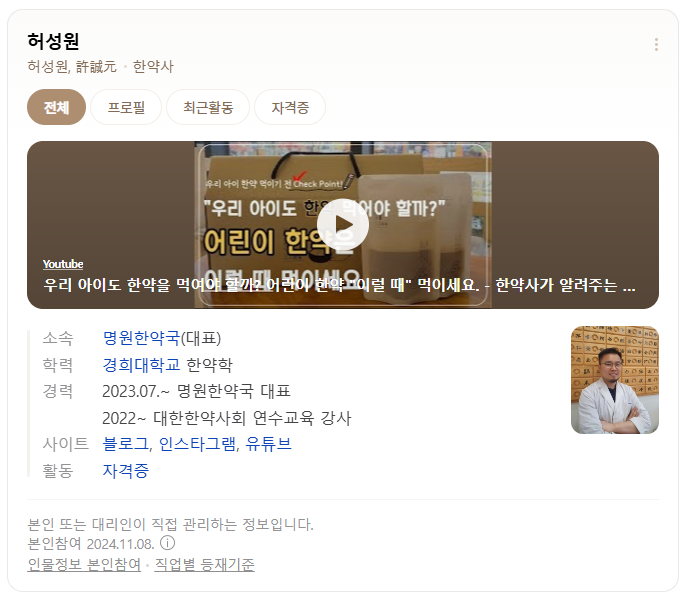Screen dimensions: 685x599
Task: Open the 인스타그램 link
Action: [x=197, y=444]
